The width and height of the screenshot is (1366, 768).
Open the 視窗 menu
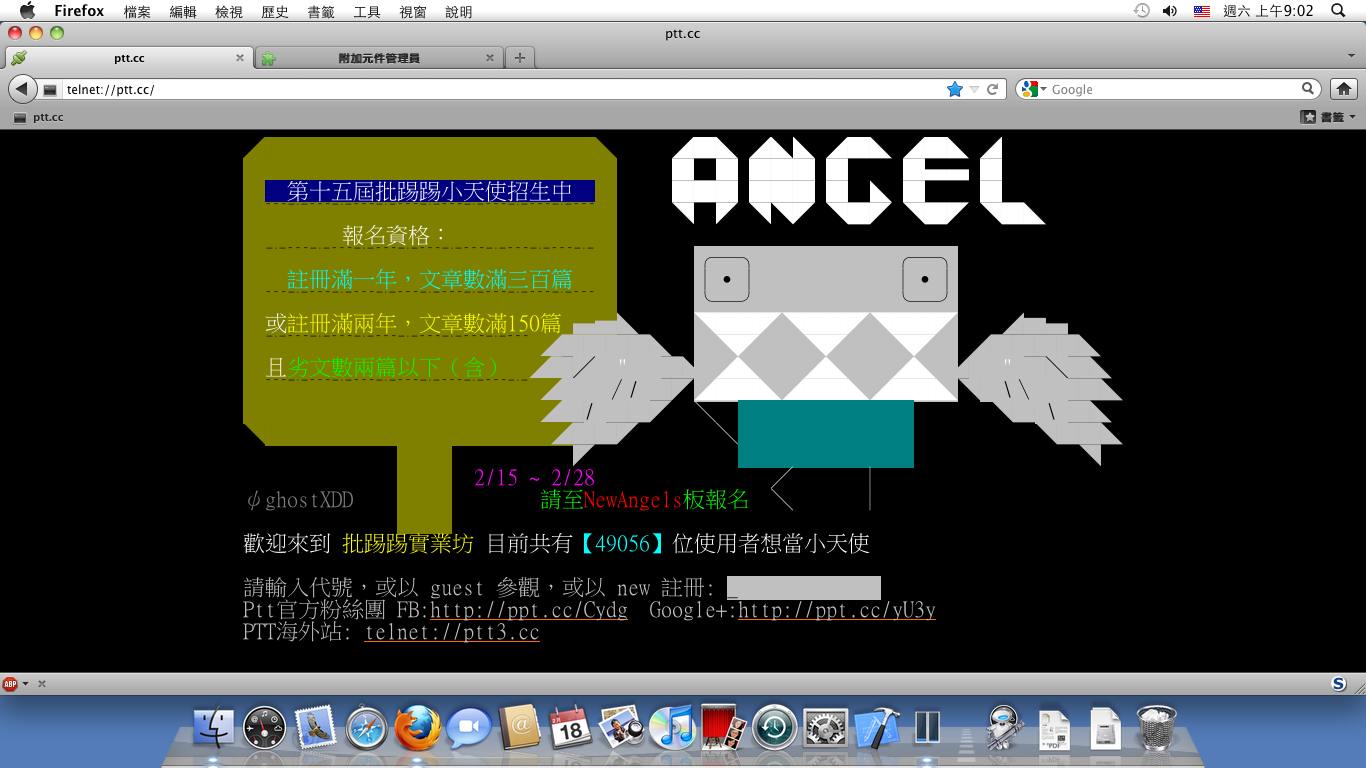(413, 12)
